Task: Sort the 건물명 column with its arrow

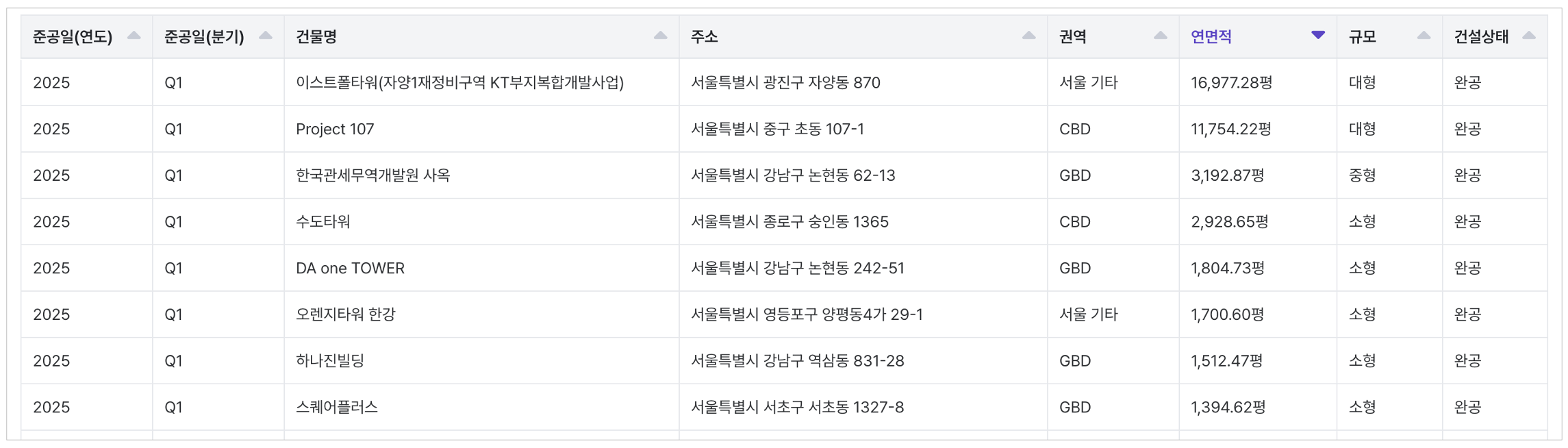Action: tap(660, 36)
